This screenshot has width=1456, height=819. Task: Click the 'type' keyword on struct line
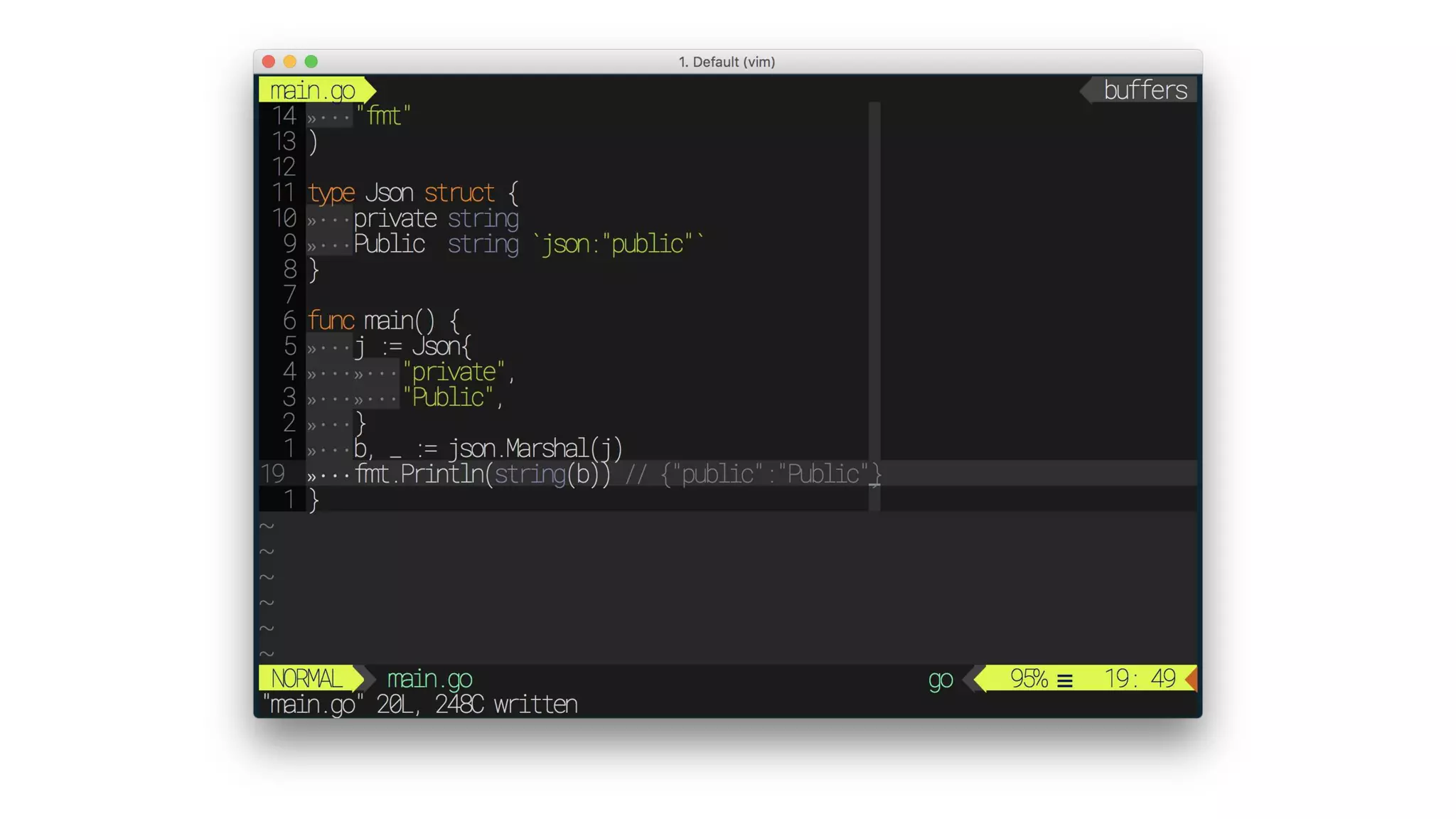click(331, 193)
